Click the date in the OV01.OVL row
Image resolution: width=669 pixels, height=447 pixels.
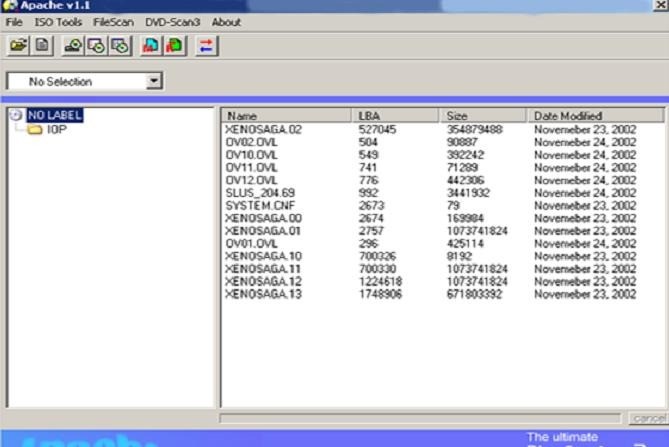point(585,244)
